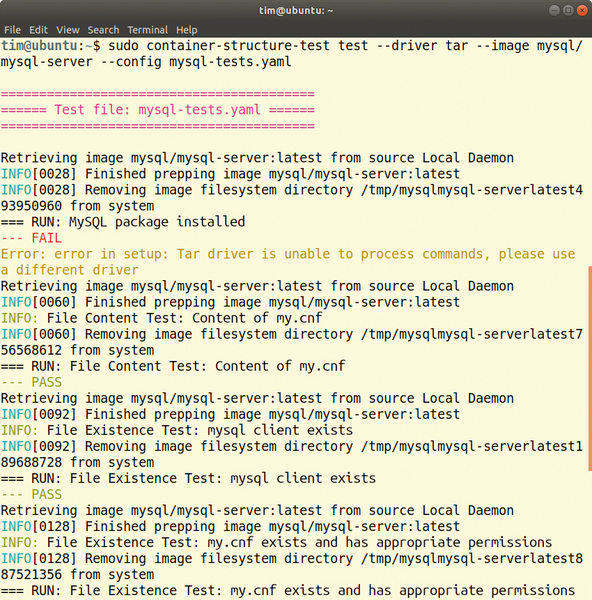This screenshot has height=600, width=592.
Task: Open the Edit menu
Action: coord(38,30)
